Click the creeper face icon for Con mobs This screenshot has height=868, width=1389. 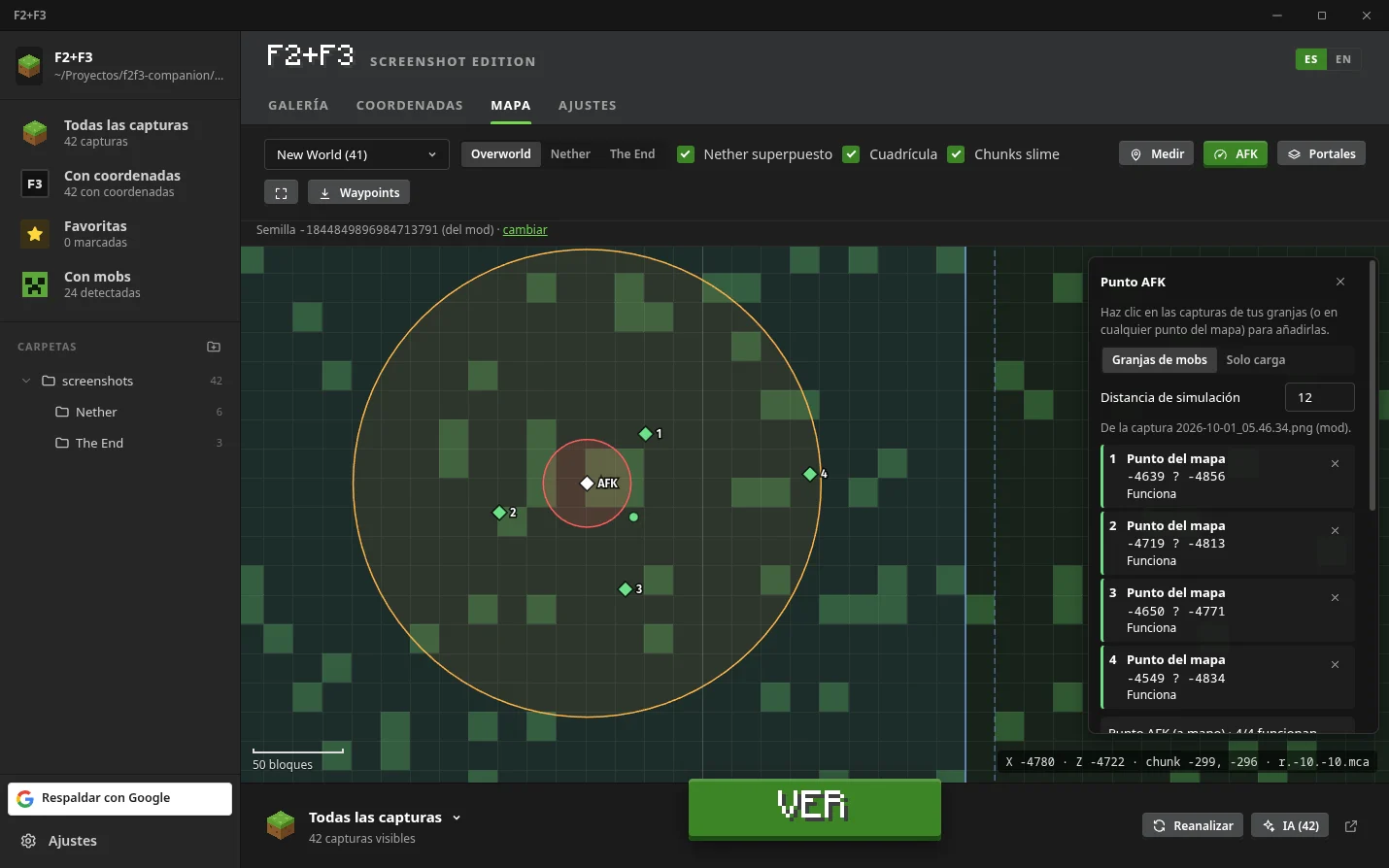pos(35,284)
